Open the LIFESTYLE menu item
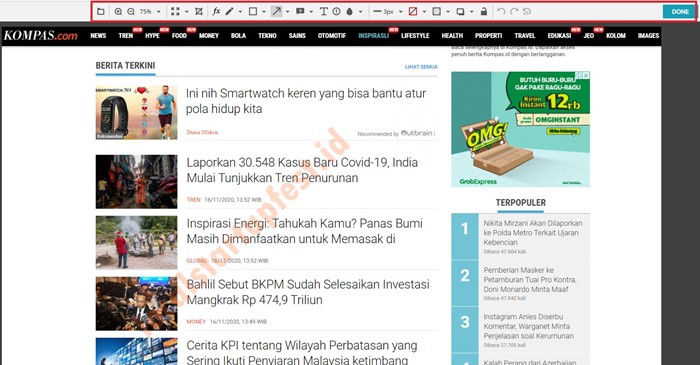This screenshot has width=700, height=365. coord(415,36)
